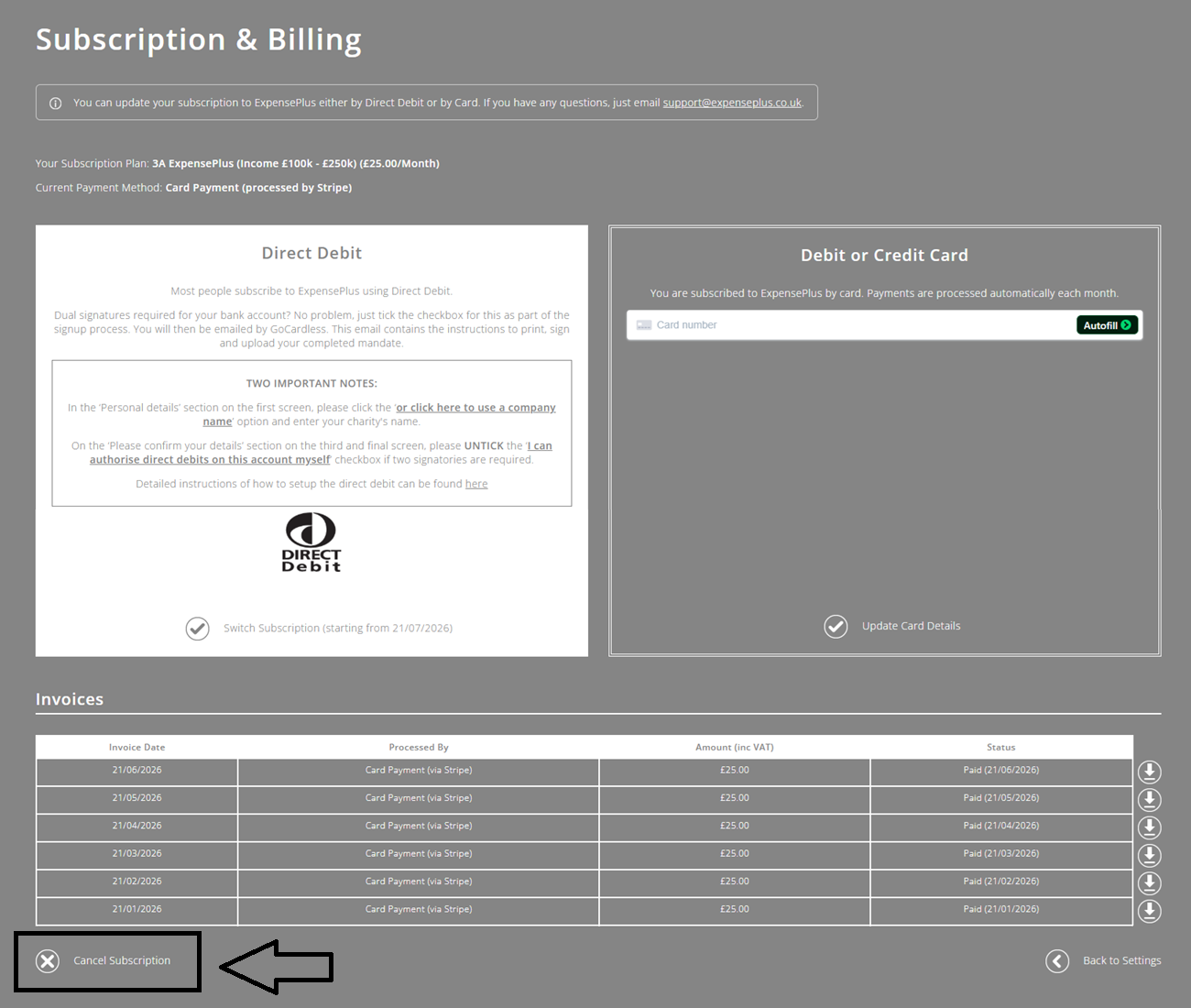Click Switch Subscription (starting from 21/07/2026)
Viewport: 1191px width, 1008px height.
338,628
